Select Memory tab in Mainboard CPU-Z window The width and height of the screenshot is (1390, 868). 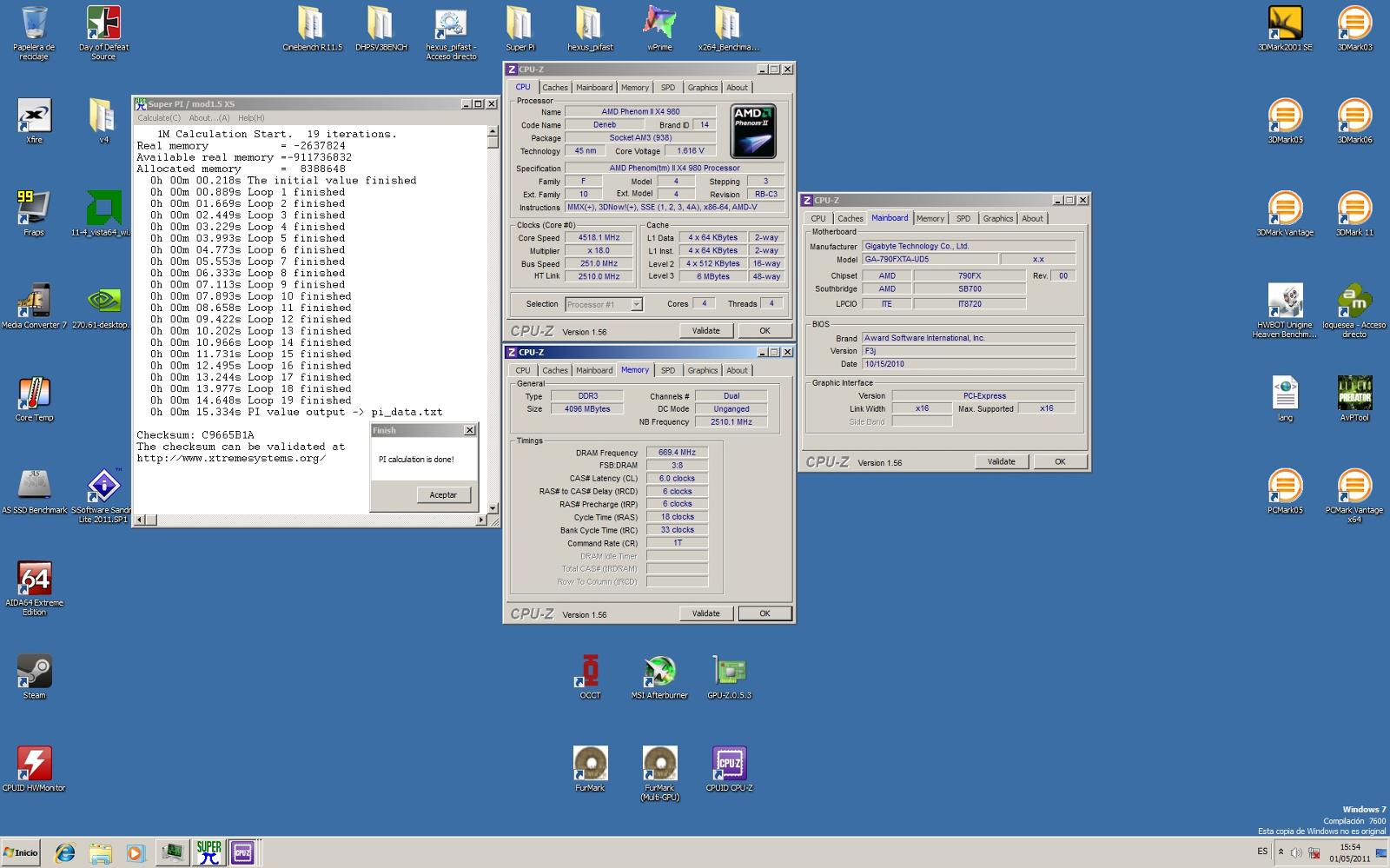tap(930, 219)
